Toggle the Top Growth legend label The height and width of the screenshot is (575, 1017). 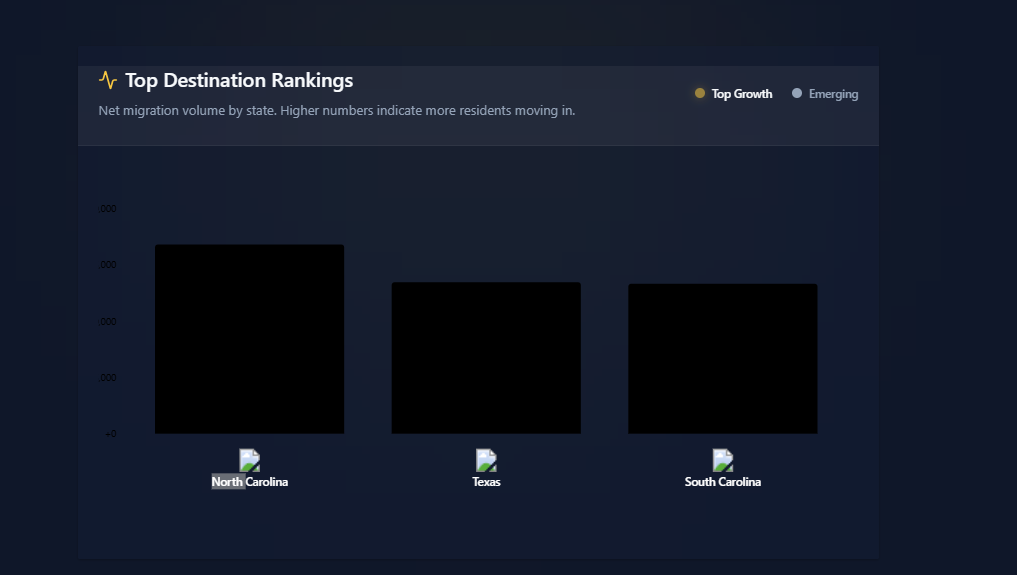[x=742, y=94]
